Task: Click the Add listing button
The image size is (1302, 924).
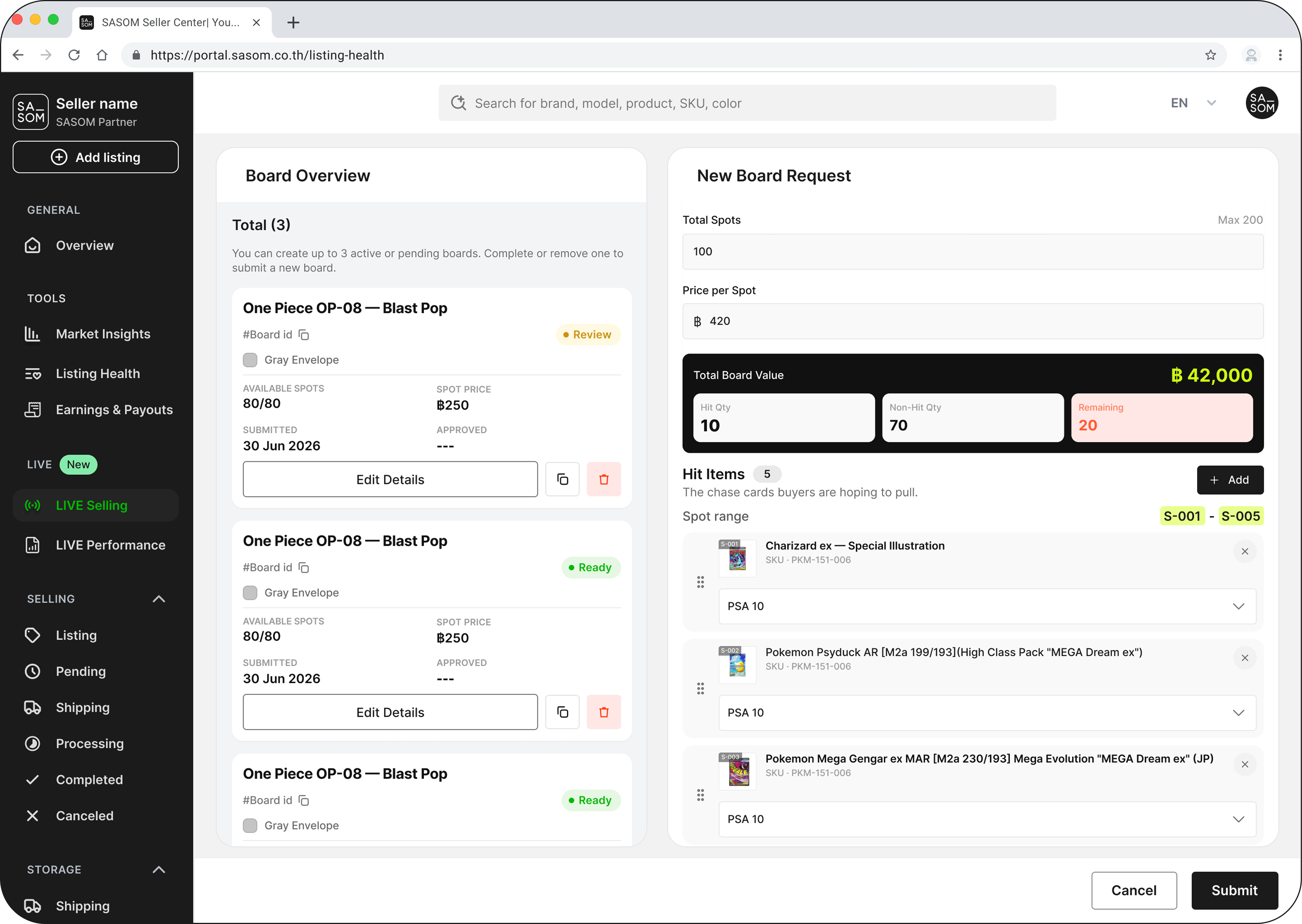Action: (96, 157)
